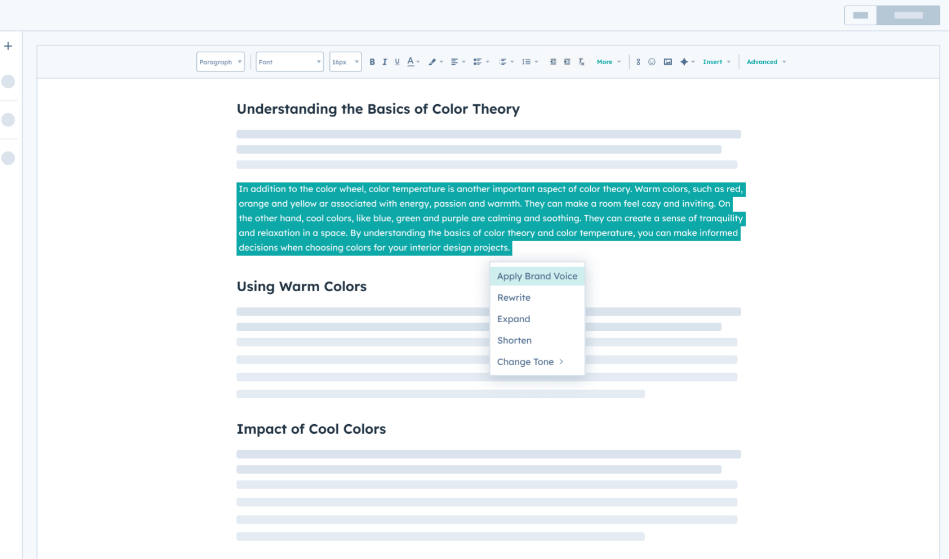Click inside the highlighted color temperature paragraph
949x559 pixels.
490,218
